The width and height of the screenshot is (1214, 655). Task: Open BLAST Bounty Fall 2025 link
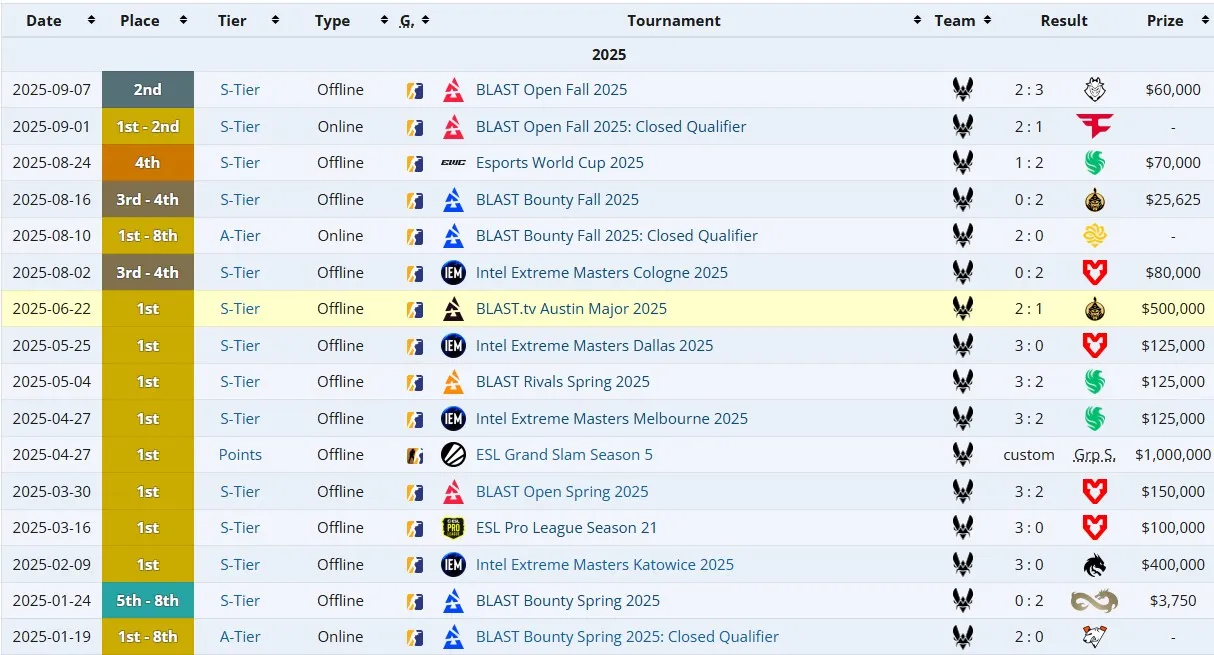click(x=557, y=199)
